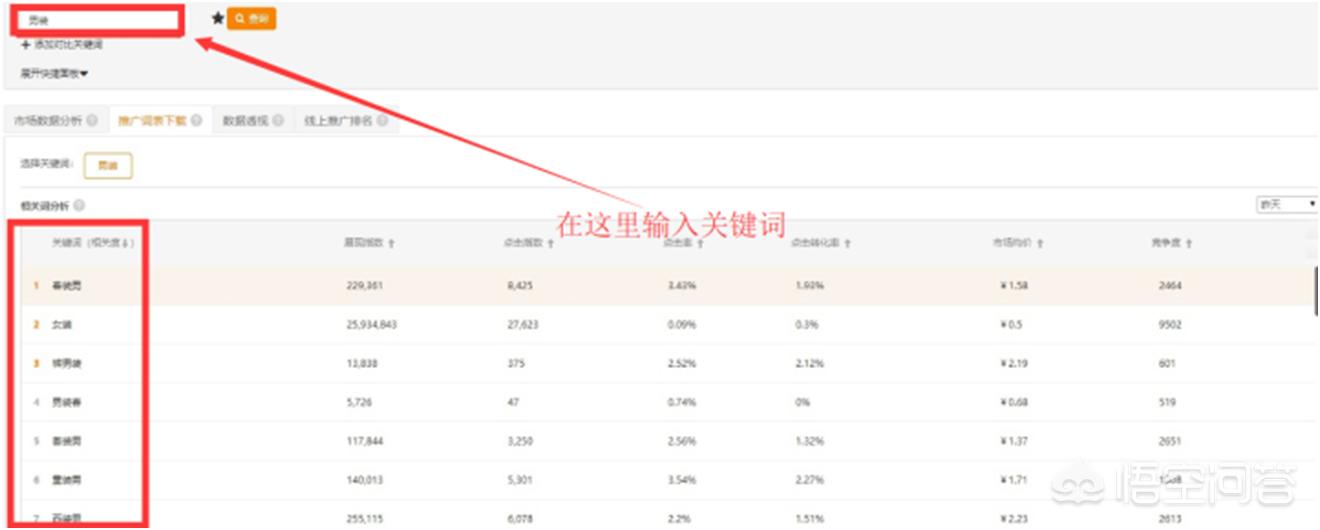The height and width of the screenshot is (530, 1320).
Task: Click the keyword search input field
Action: pos(97,19)
